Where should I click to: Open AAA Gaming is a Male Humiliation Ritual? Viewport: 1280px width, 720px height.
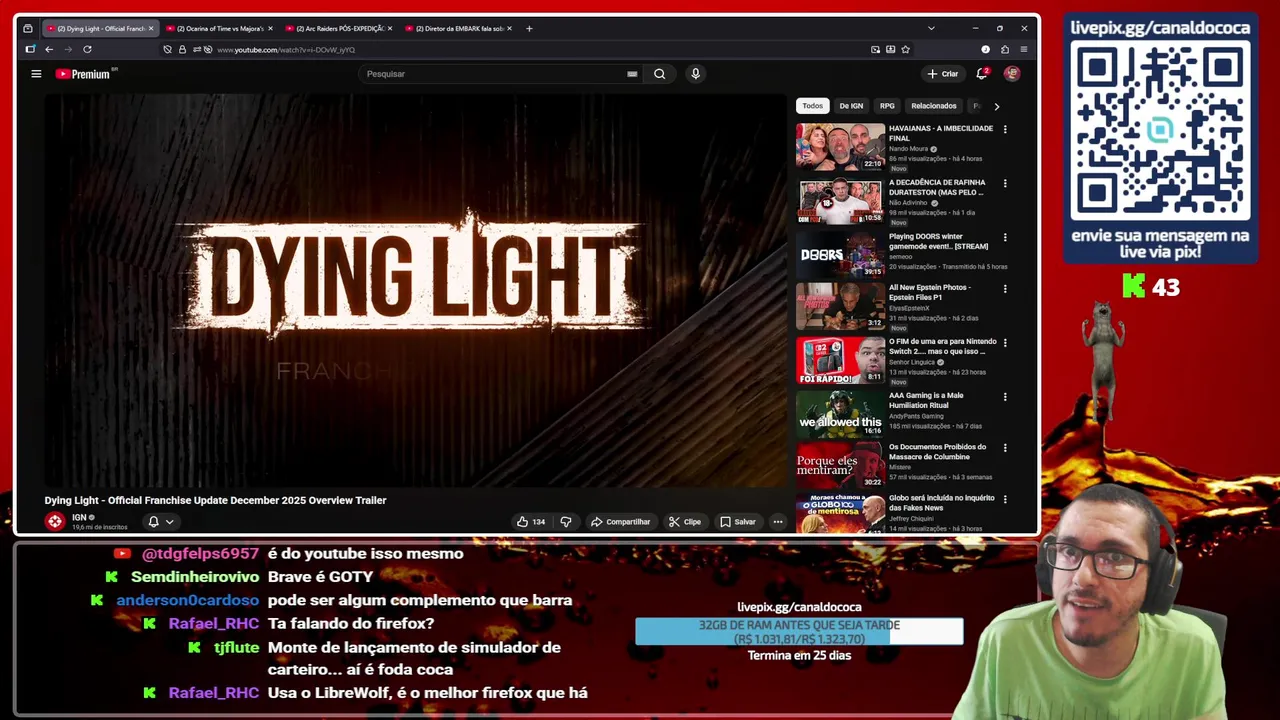840,413
